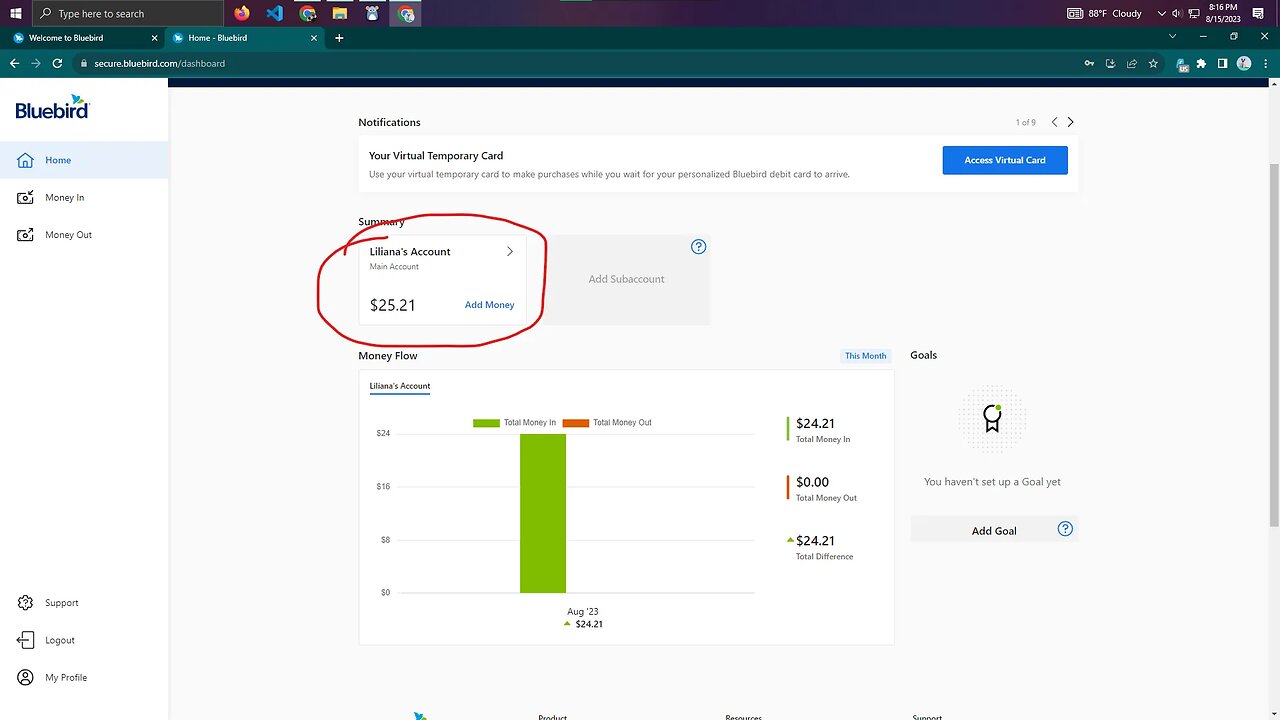This screenshot has height=720, width=1280.
Task: Expand Liliana's Account with the chevron
Action: click(510, 252)
